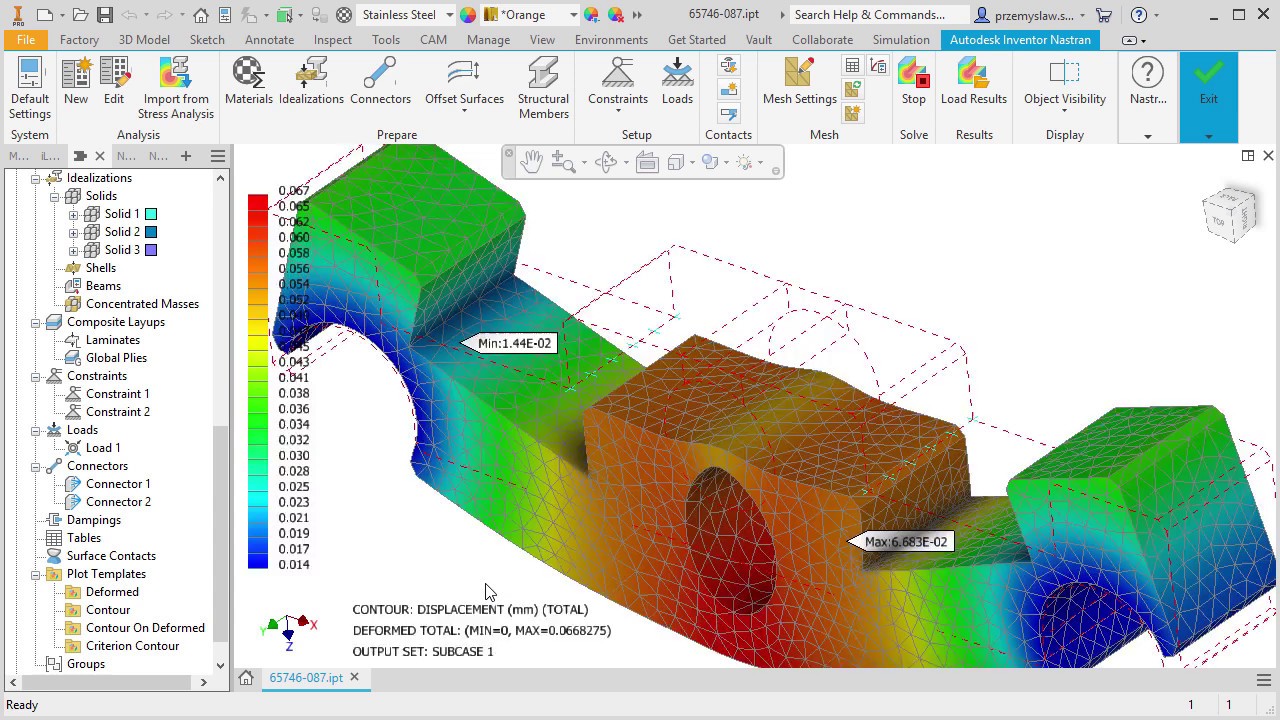Open the File menu
1280x720 pixels.
point(25,40)
